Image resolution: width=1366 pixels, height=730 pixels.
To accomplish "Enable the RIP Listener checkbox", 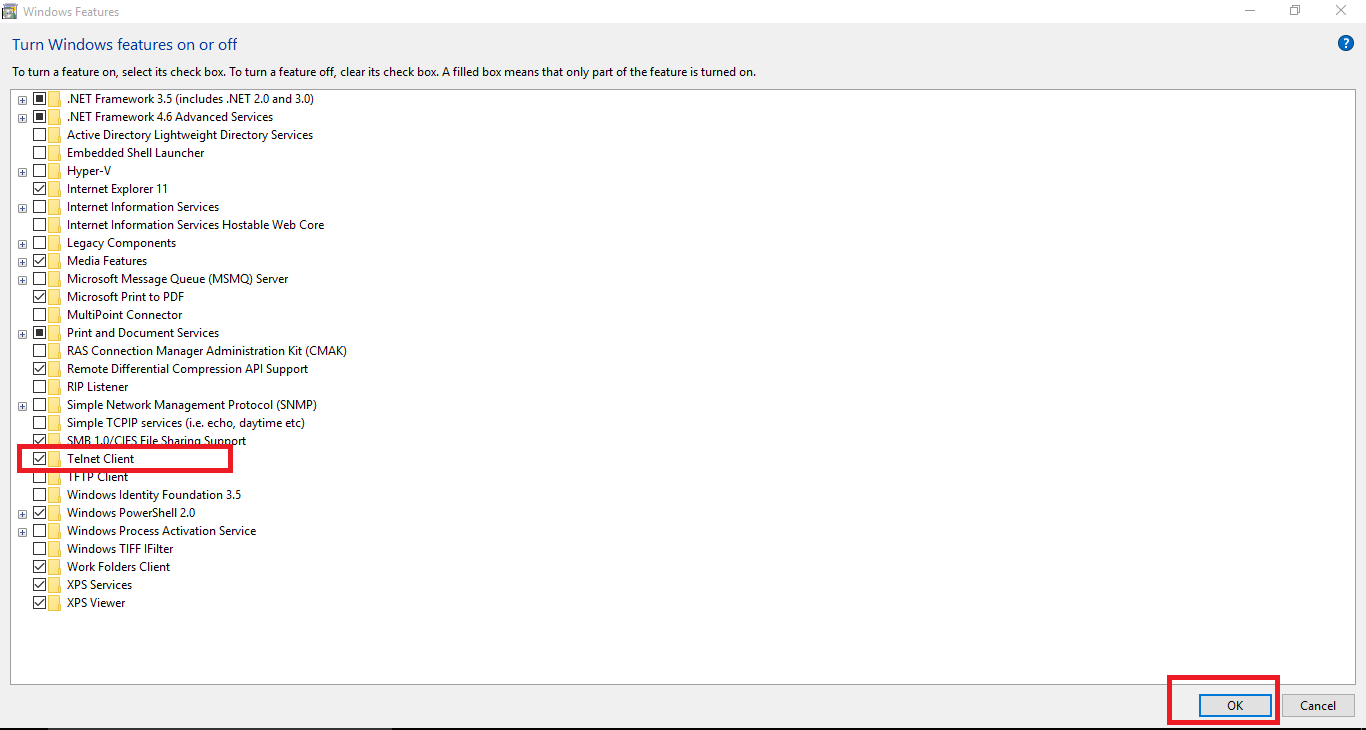I will tap(40, 387).
